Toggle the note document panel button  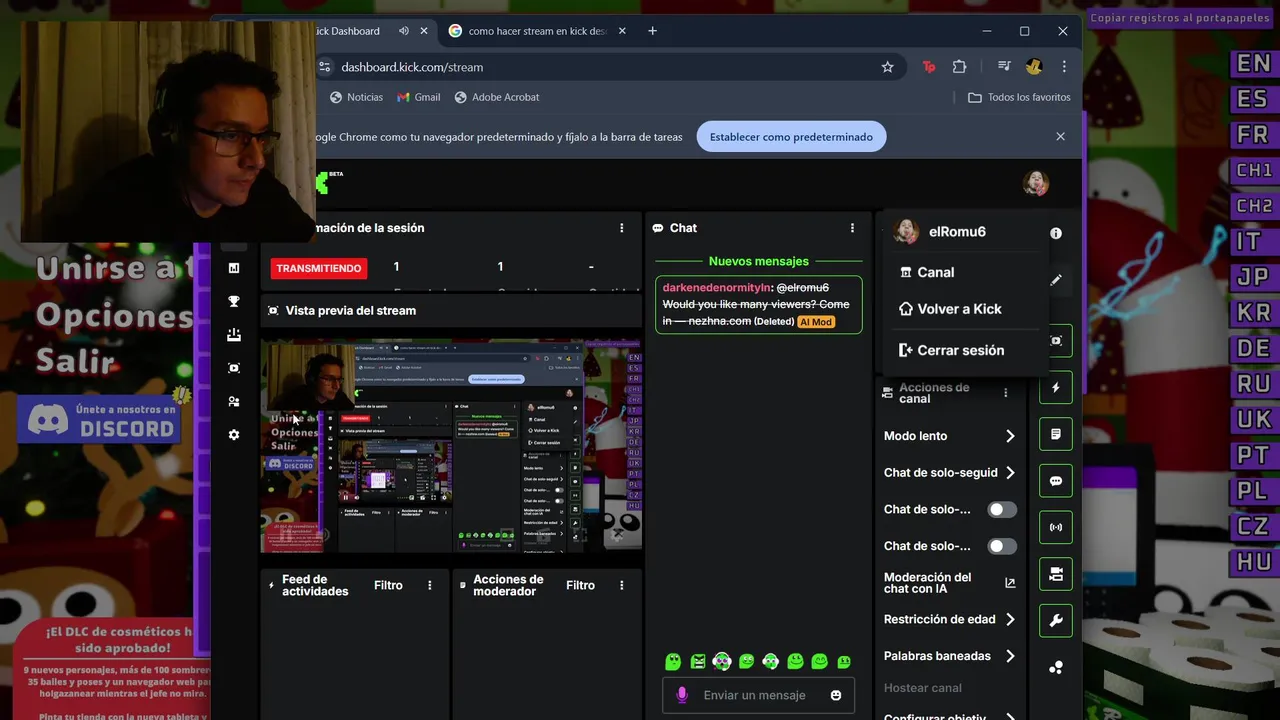pyautogui.click(x=1056, y=435)
